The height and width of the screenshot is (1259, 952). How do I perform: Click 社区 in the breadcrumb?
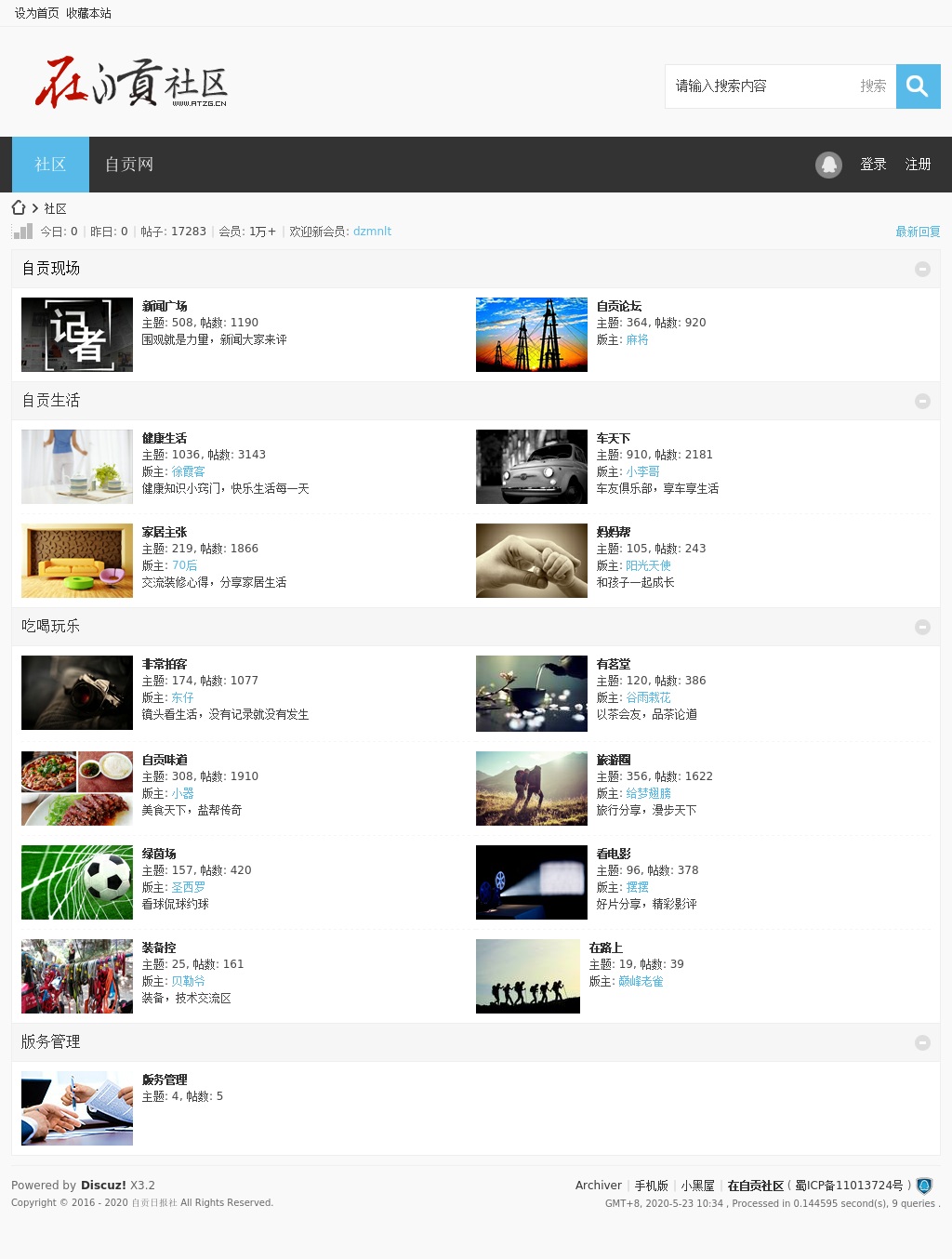coord(55,208)
